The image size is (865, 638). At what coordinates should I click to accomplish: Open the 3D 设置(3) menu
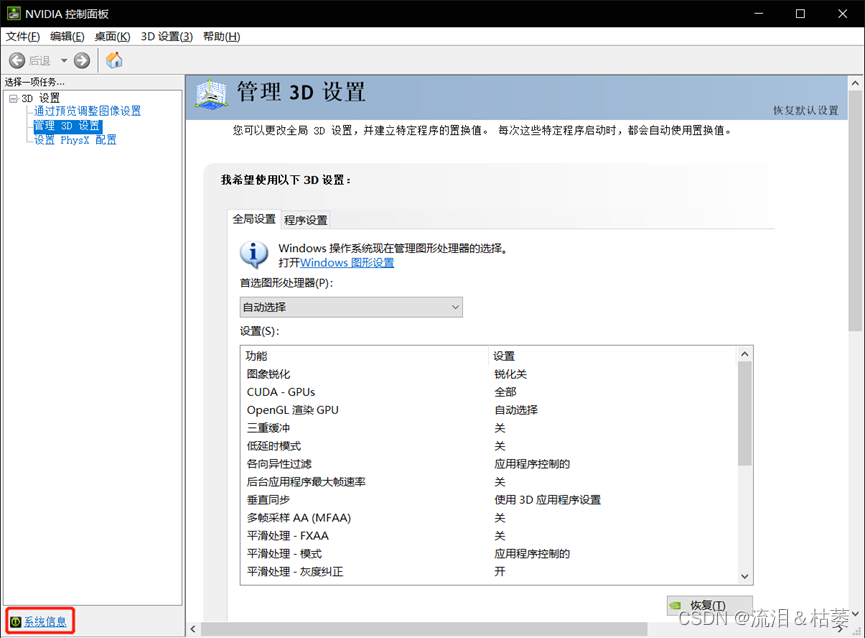pyautogui.click(x=167, y=36)
